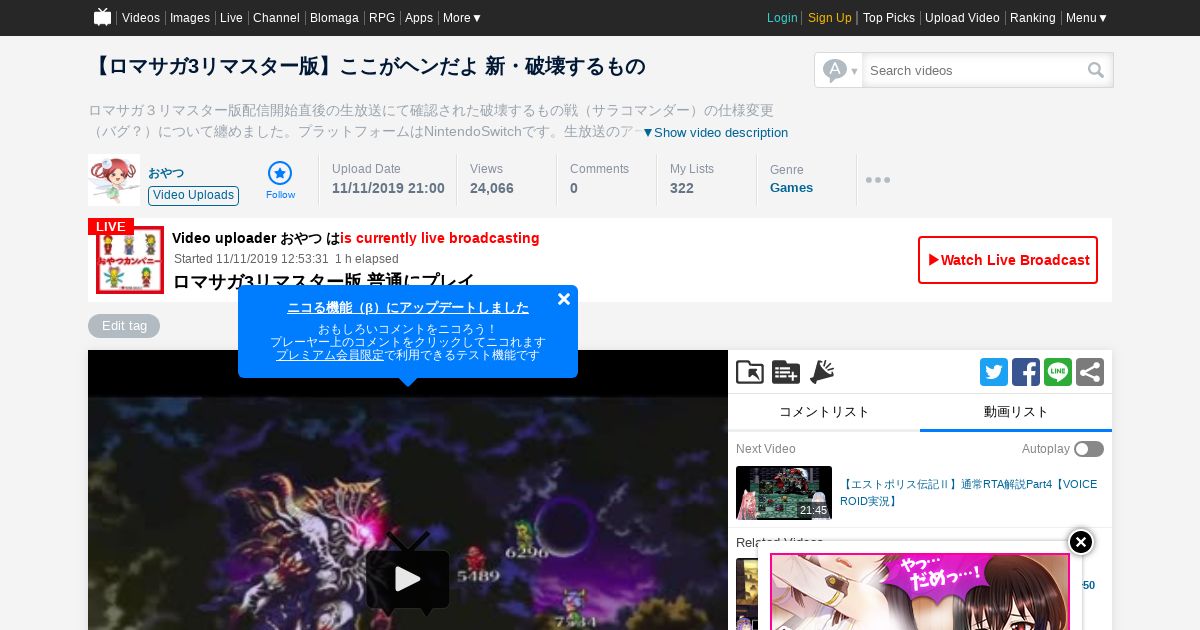Open Top Picks page

(x=889, y=18)
